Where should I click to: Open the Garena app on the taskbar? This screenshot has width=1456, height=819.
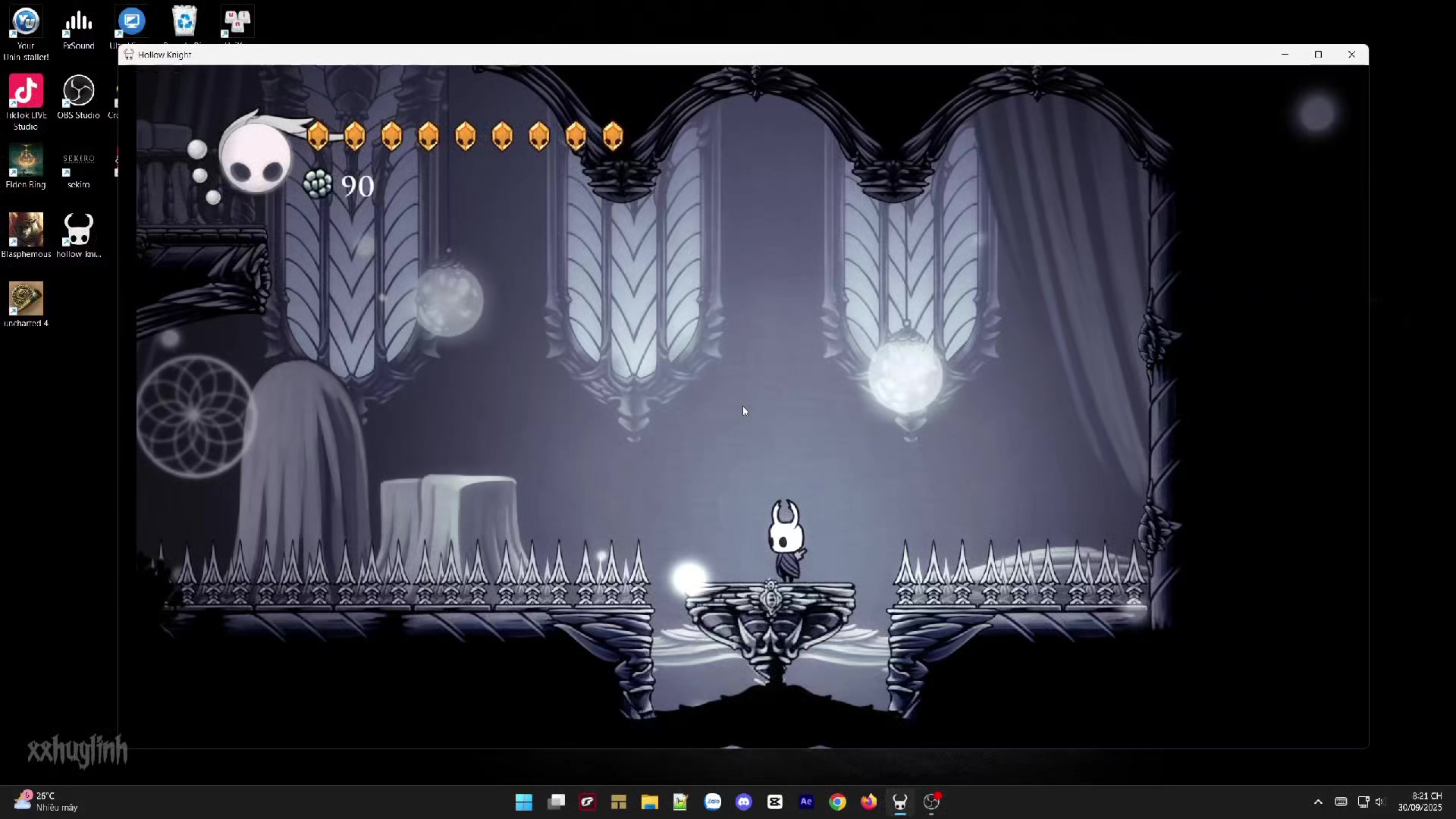pos(587,802)
